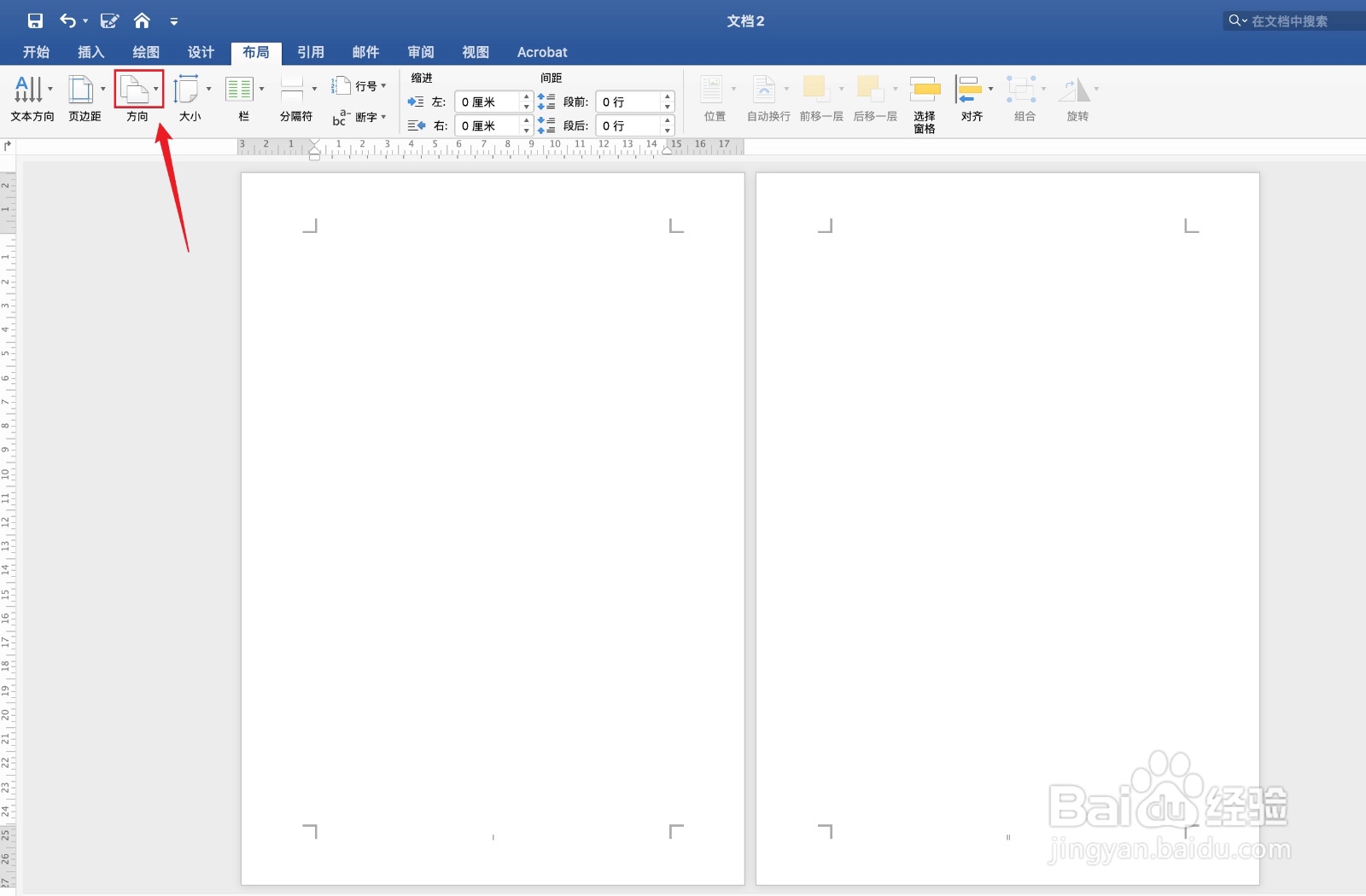Open the 方向 orientation button
Viewport: 1366px width, 896px height.
click(138, 98)
